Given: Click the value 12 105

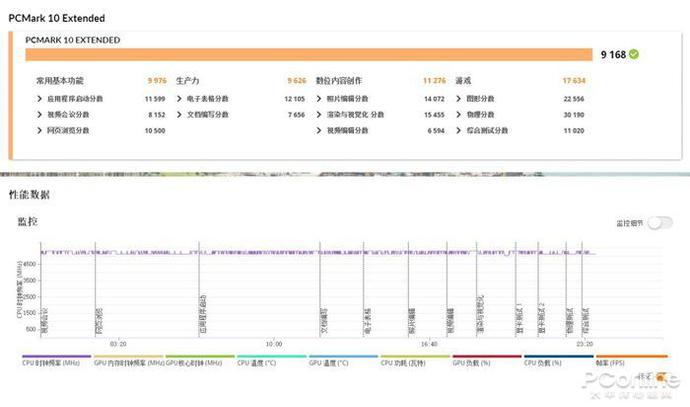Looking at the screenshot, I should 294,99.
